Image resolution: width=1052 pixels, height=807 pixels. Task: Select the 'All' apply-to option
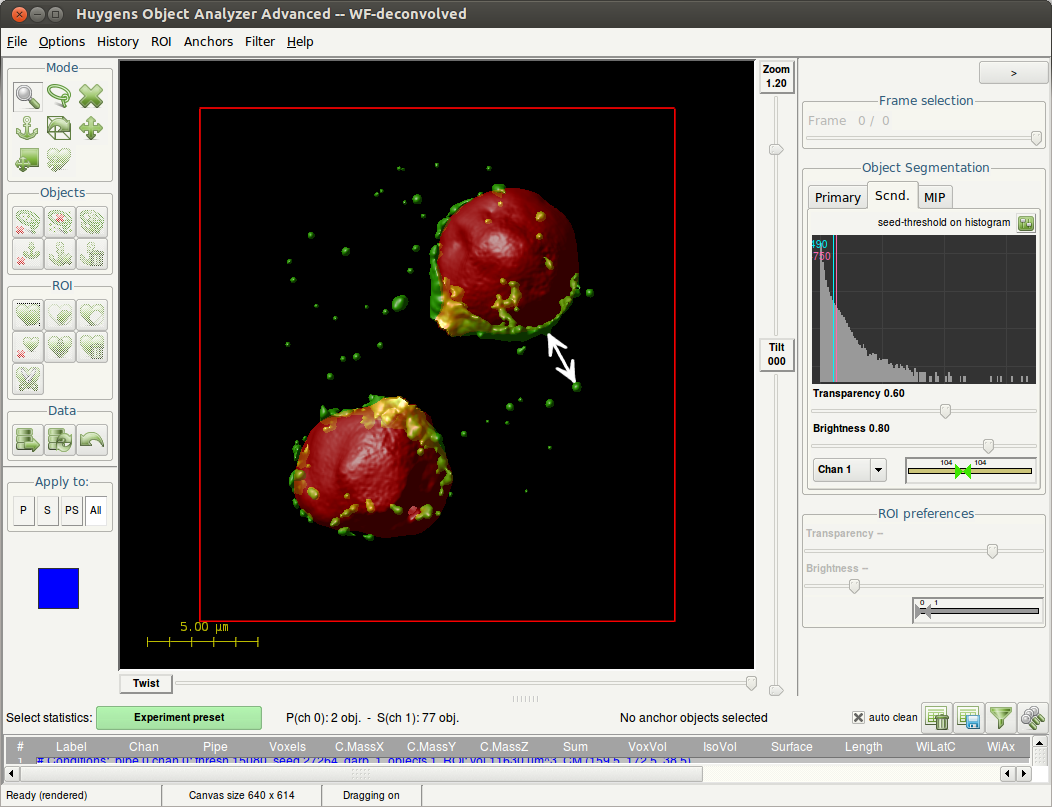[x=96, y=510]
